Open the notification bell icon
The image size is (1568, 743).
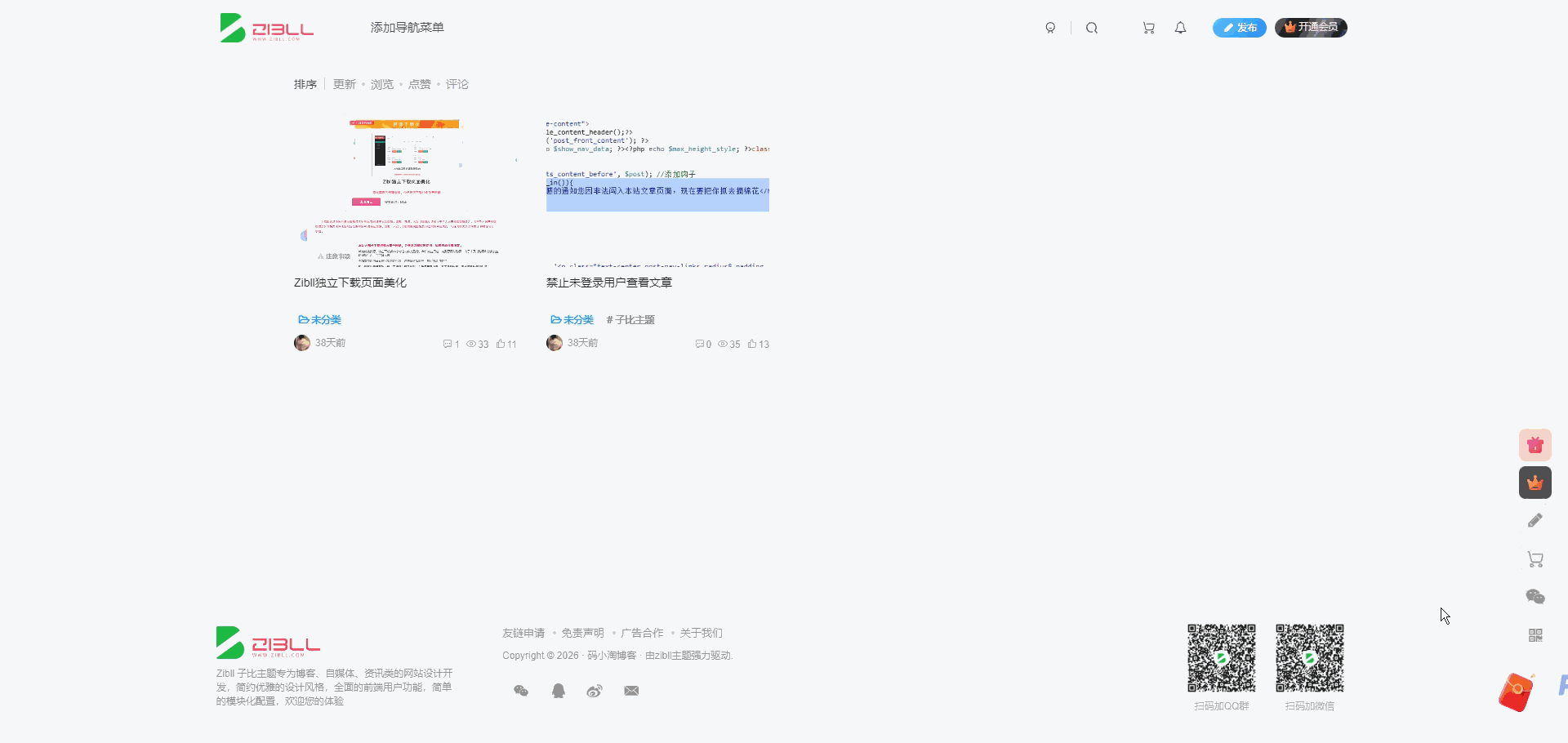pyautogui.click(x=1180, y=28)
